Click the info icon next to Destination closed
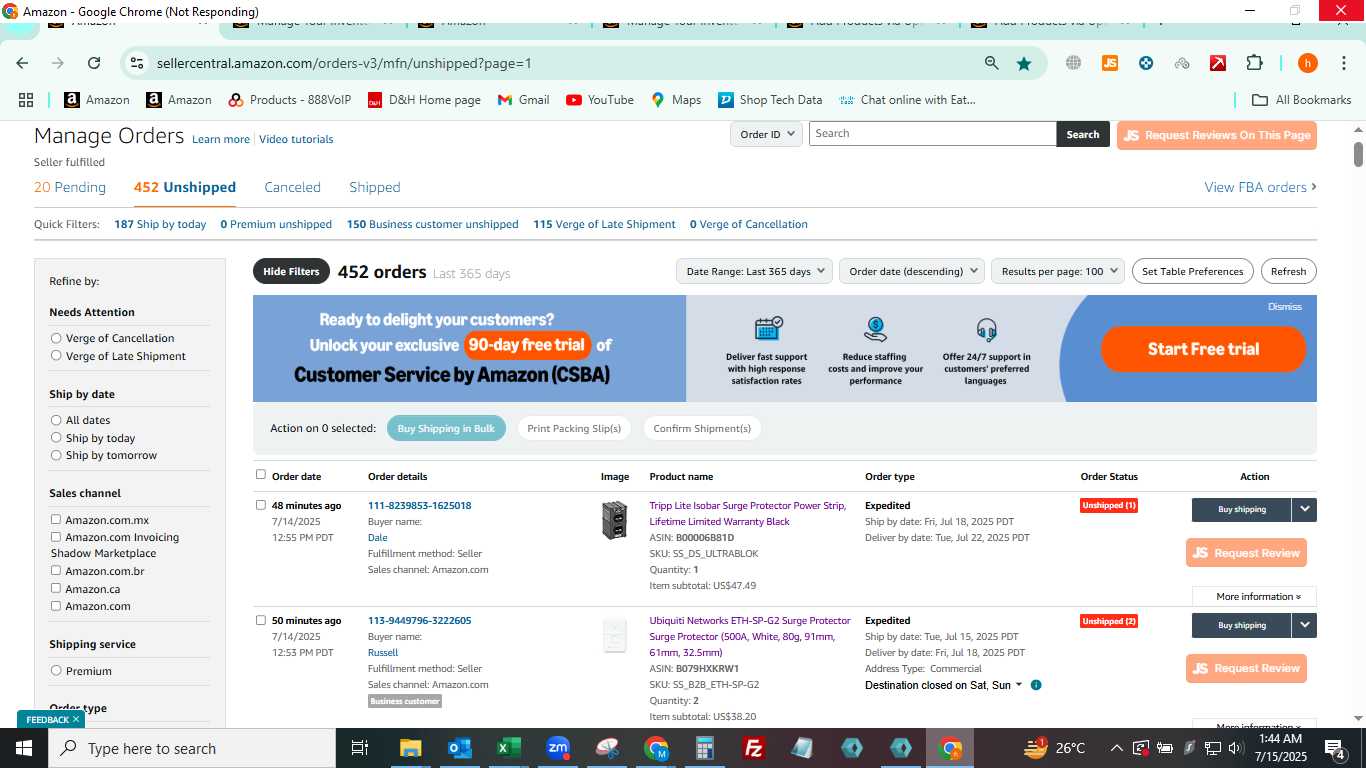The image size is (1366, 768). pos(1036,685)
